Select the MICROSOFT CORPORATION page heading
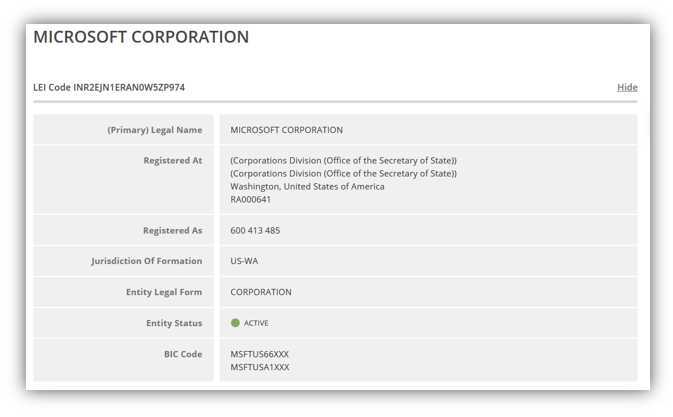Screen dimensions: 673x417 tap(141, 37)
